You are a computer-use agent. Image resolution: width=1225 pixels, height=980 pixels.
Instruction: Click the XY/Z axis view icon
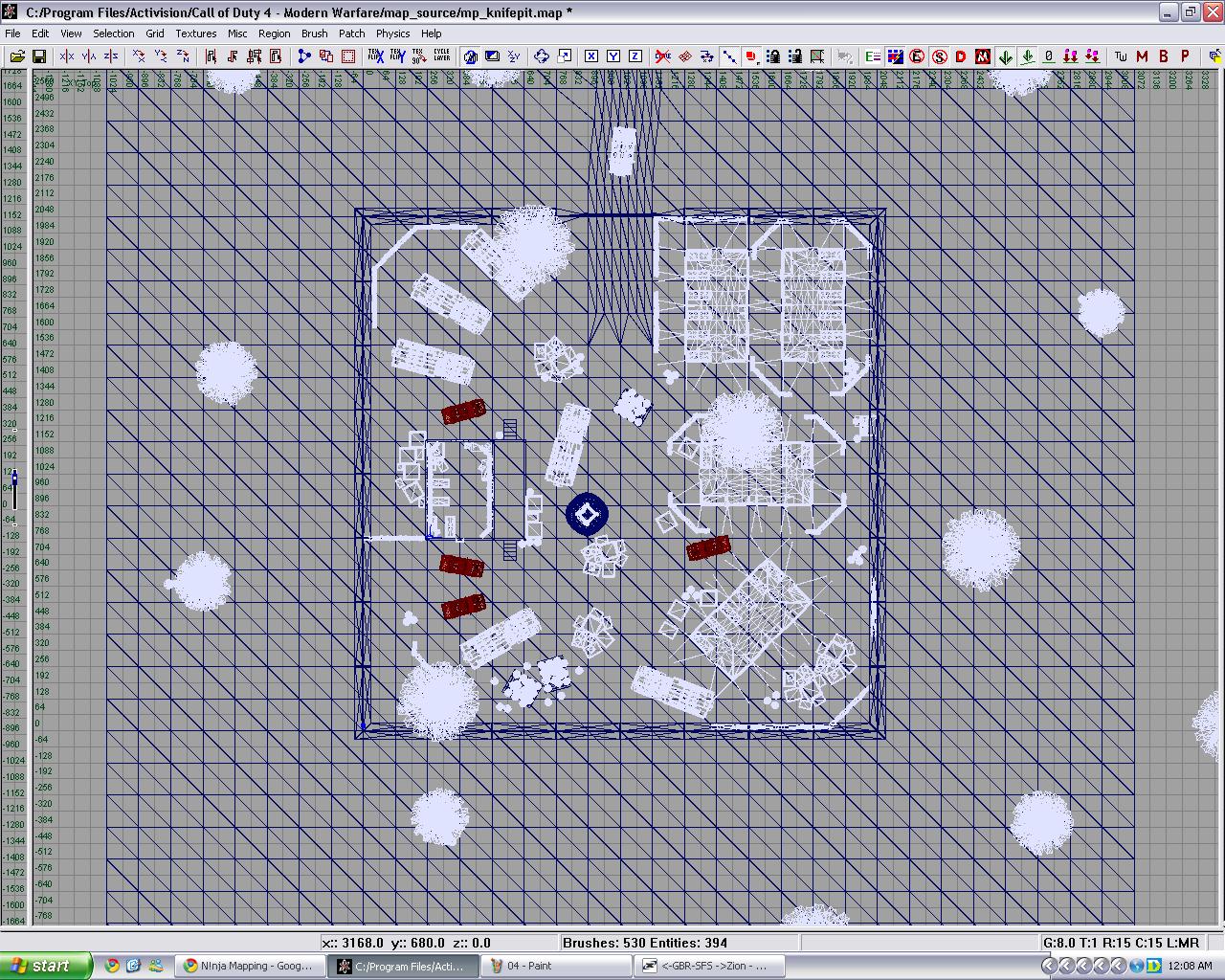click(514, 56)
